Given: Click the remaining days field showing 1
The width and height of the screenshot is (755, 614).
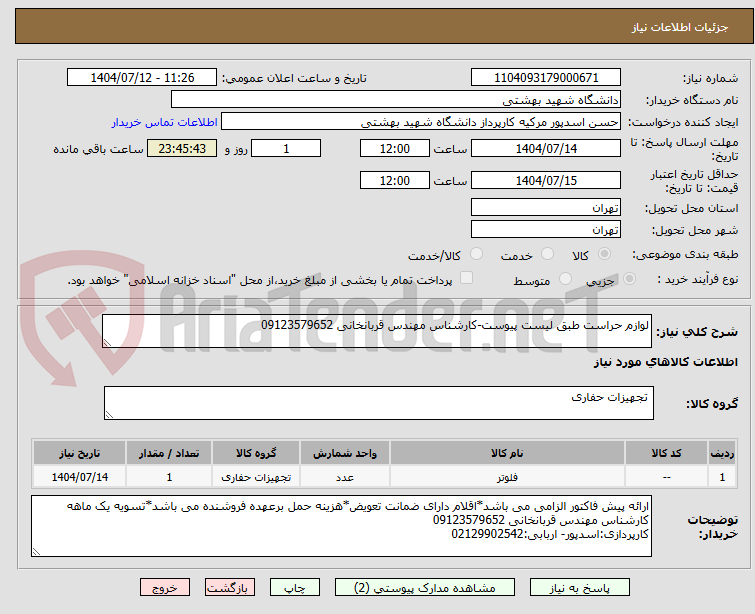Looking at the screenshot, I should coord(286,148).
